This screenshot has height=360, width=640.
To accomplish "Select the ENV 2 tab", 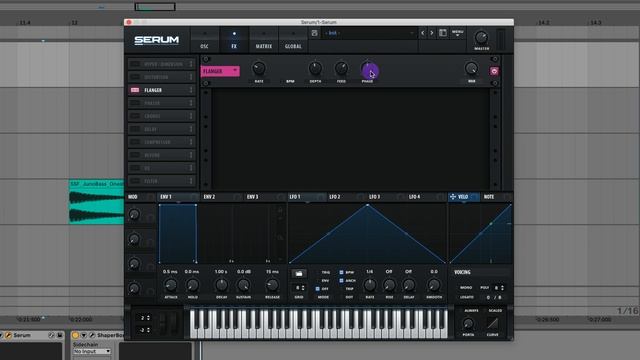I will pyautogui.click(x=221, y=197).
